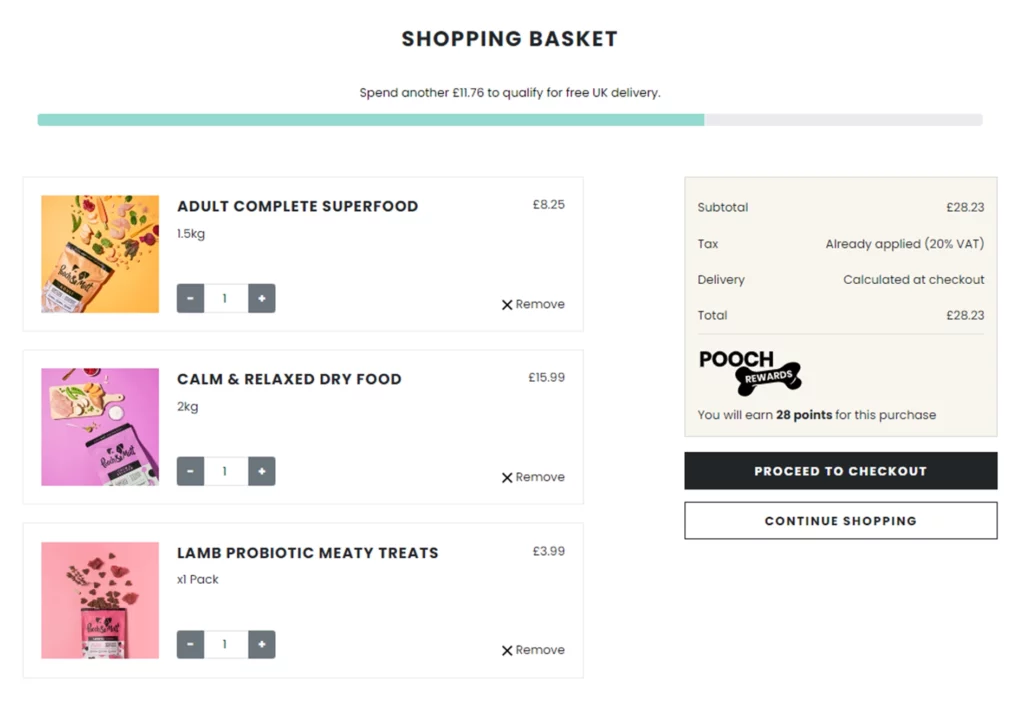Click Proceed to Checkout button

click(x=840, y=471)
